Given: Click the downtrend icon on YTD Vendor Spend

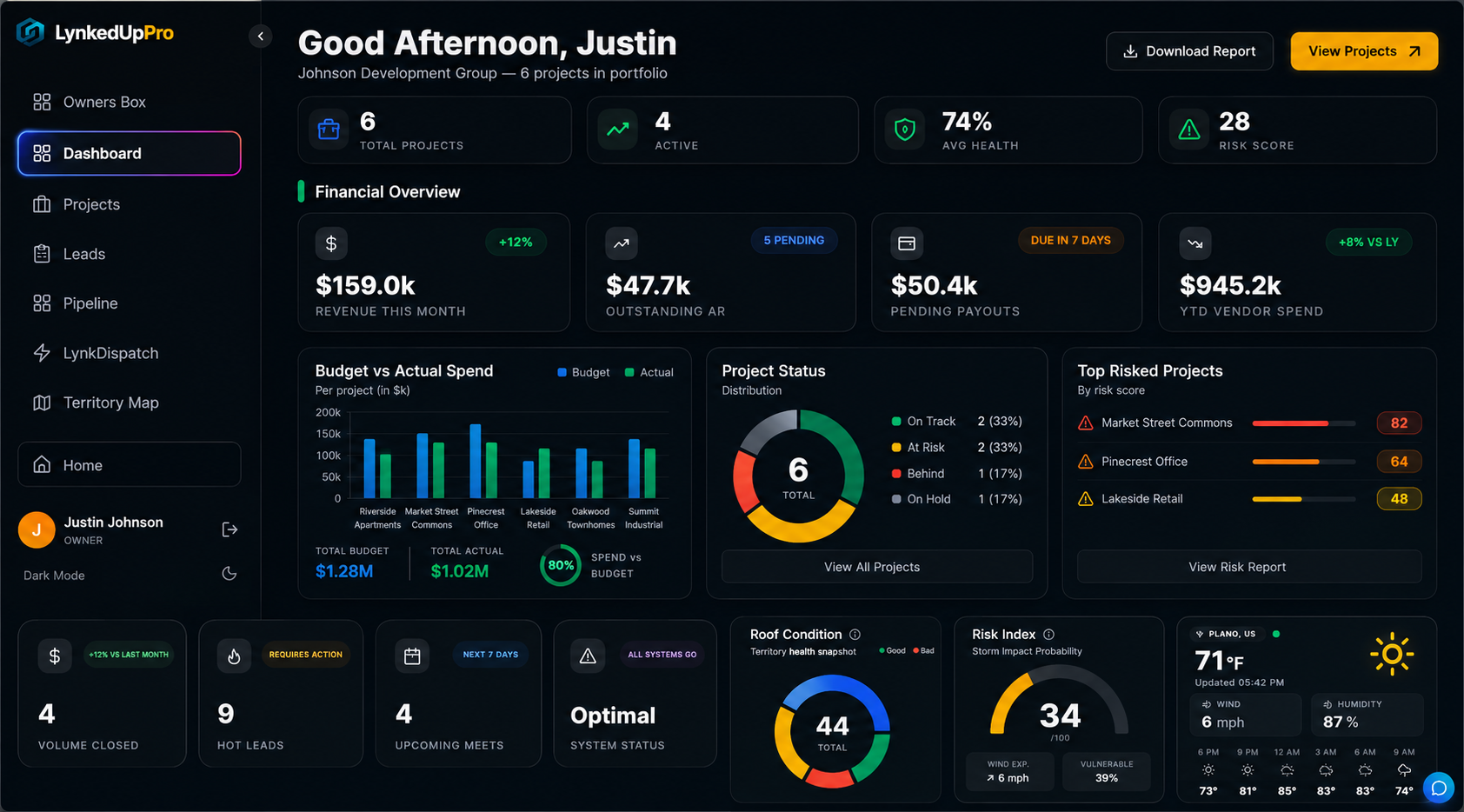Looking at the screenshot, I should (1195, 243).
